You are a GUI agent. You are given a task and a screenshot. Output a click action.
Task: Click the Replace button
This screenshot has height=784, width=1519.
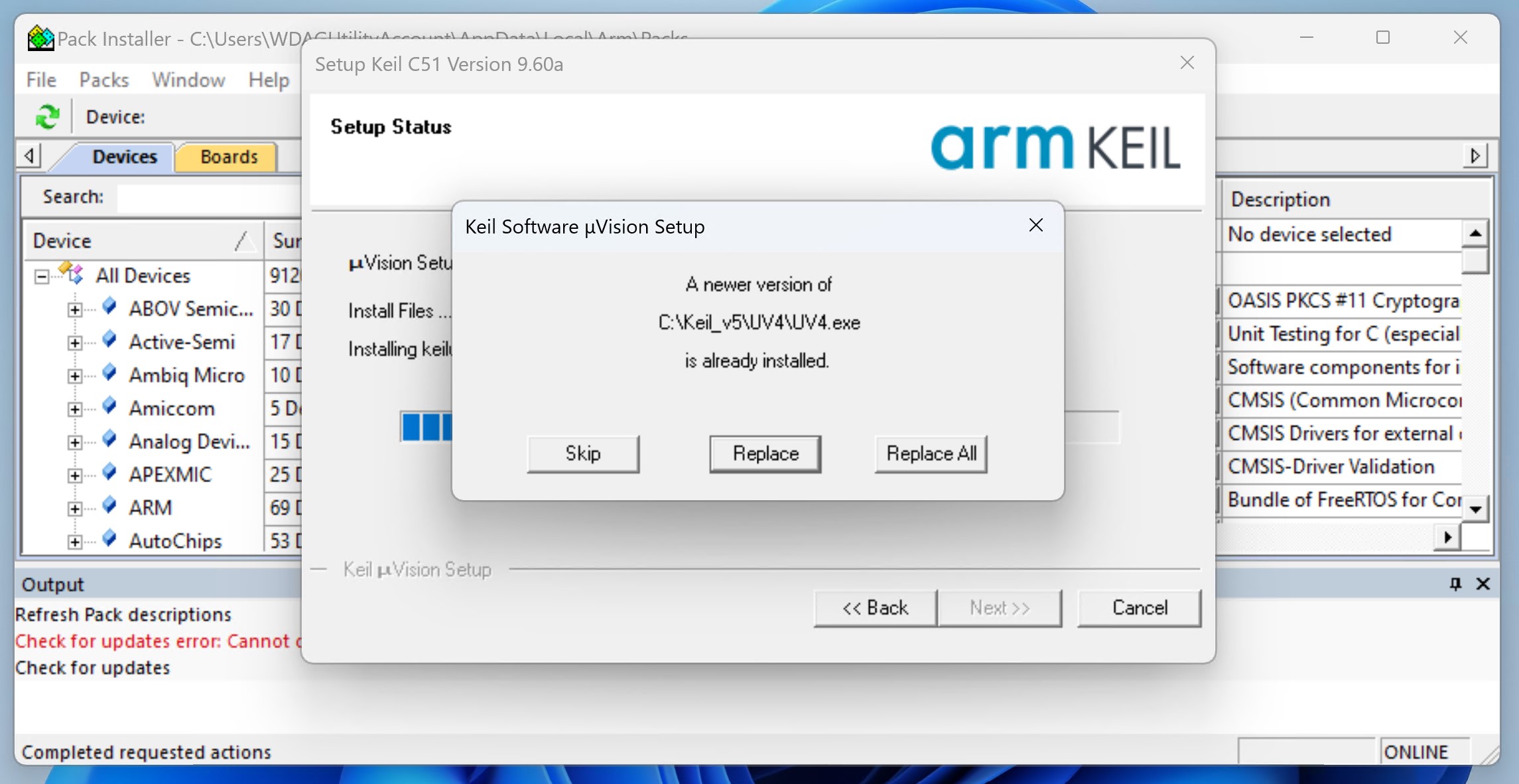click(x=765, y=454)
